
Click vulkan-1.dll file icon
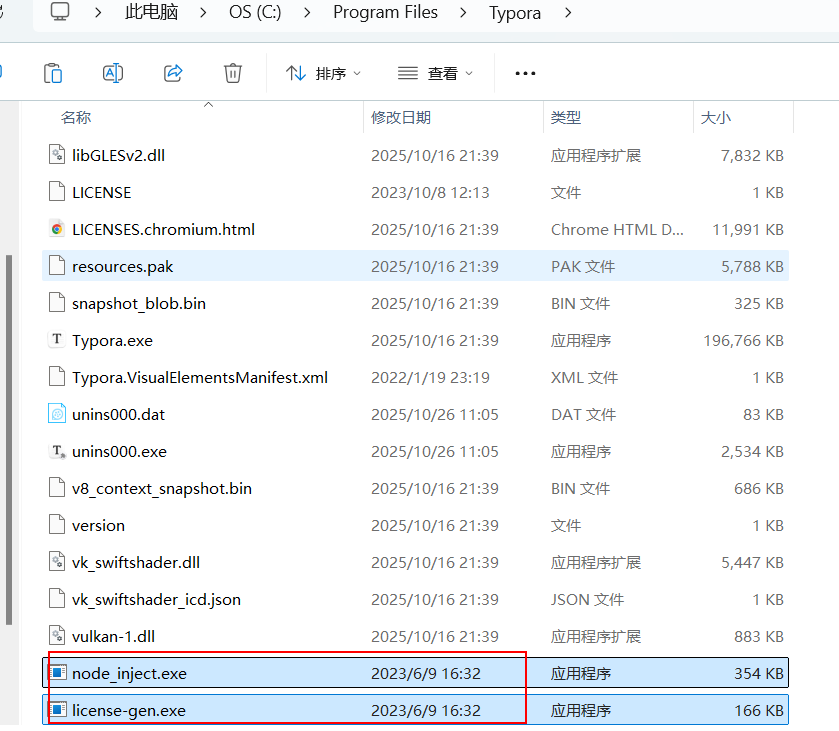(57, 636)
